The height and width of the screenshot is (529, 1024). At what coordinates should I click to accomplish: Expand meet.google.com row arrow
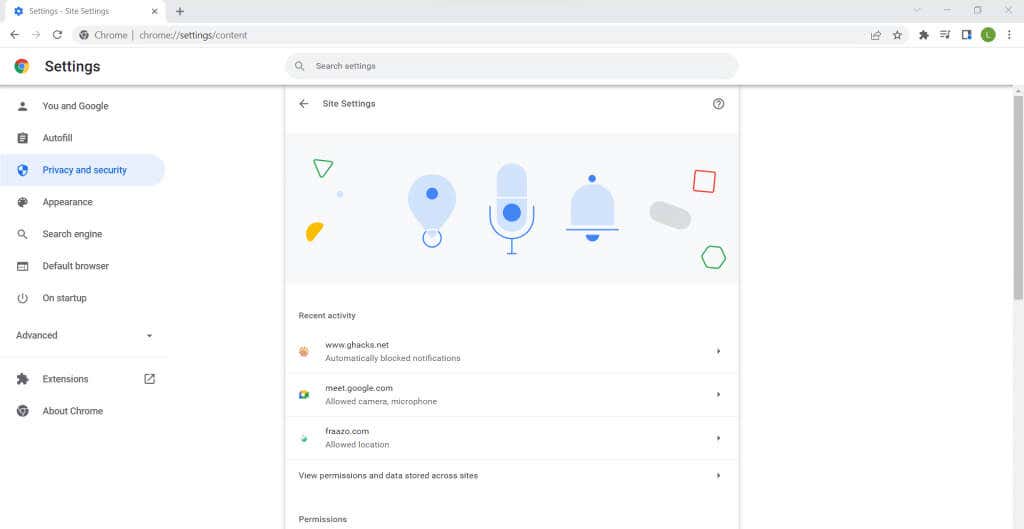[x=718, y=394]
